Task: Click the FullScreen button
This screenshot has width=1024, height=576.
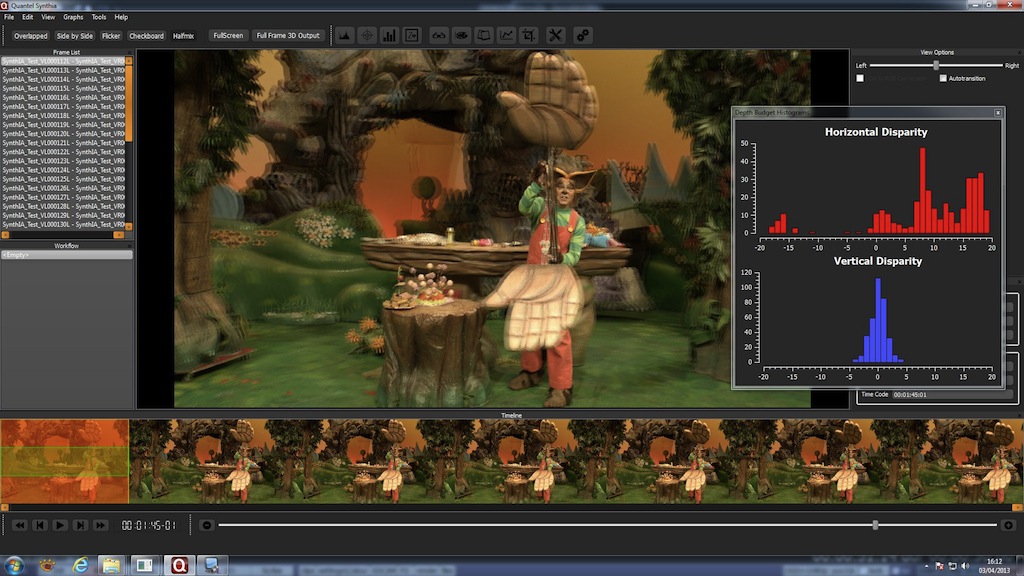Action: pos(228,36)
